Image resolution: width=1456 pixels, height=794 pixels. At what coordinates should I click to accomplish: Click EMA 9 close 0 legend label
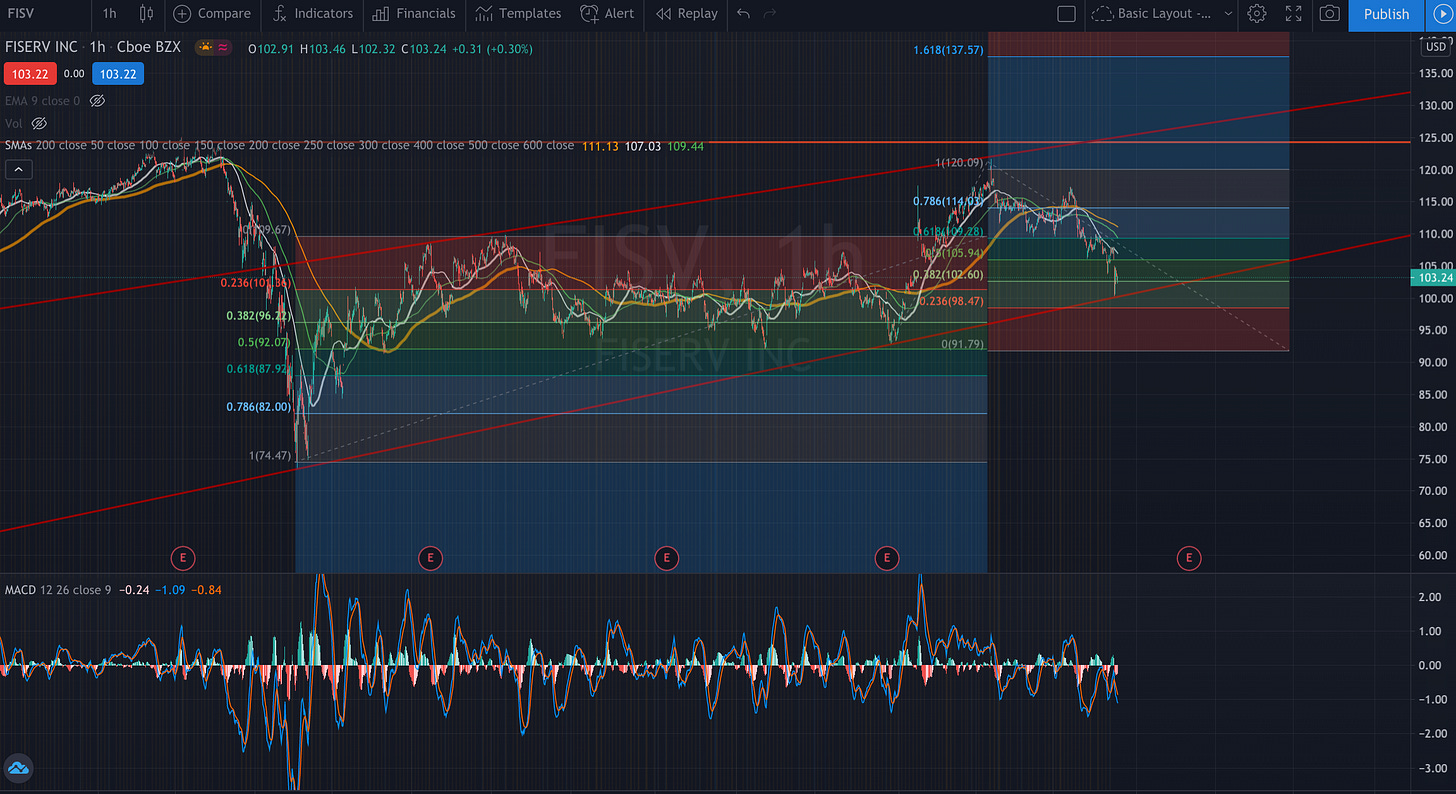pyautogui.click(x=42, y=101)
